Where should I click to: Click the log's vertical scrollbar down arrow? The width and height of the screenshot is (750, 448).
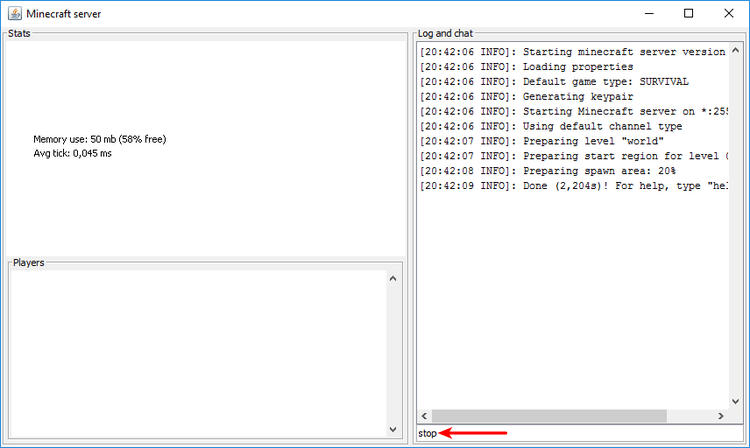click(736, 402)
